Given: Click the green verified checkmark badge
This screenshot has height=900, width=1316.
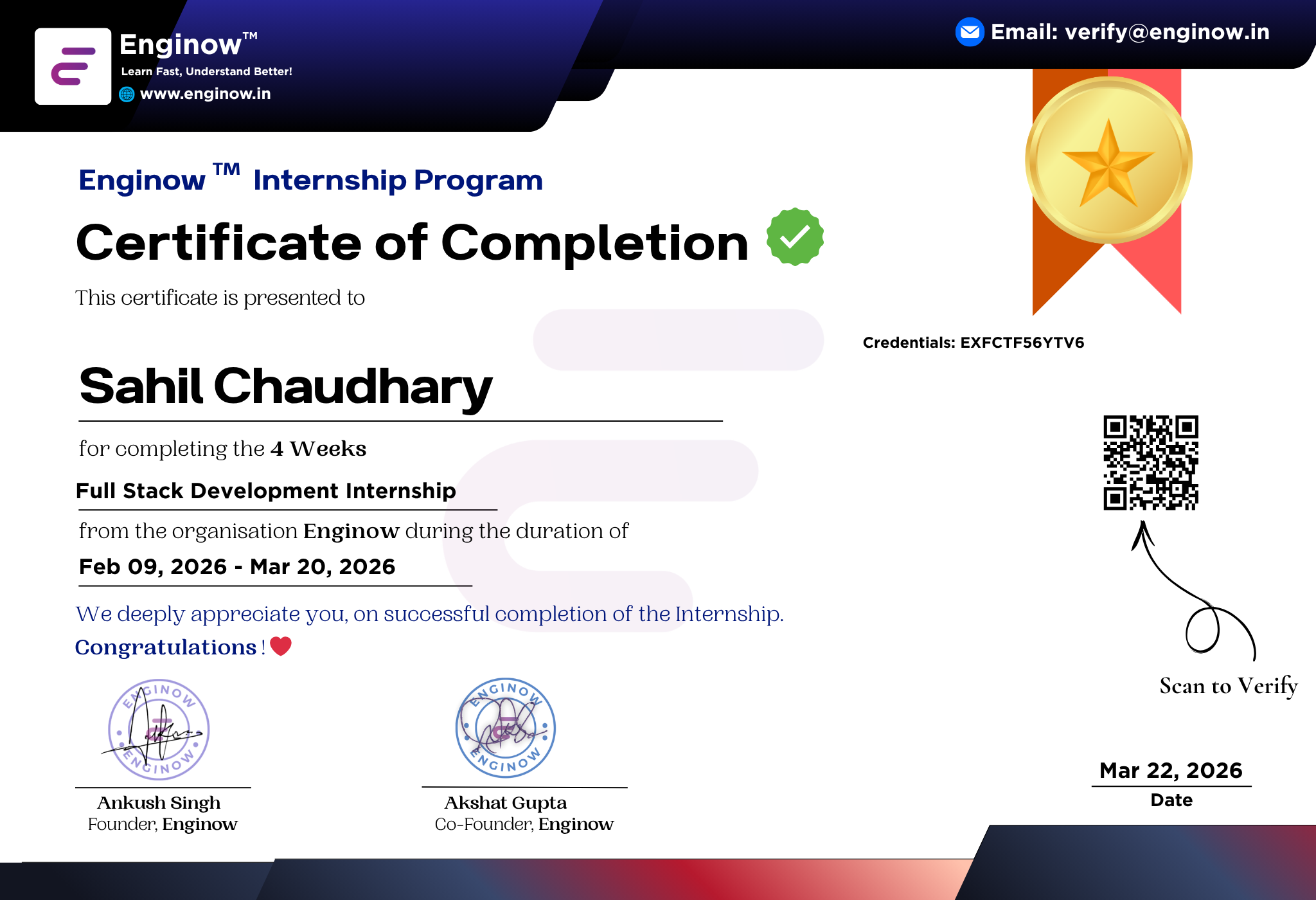Looking at the screenshot, I should tap(796, 237).
